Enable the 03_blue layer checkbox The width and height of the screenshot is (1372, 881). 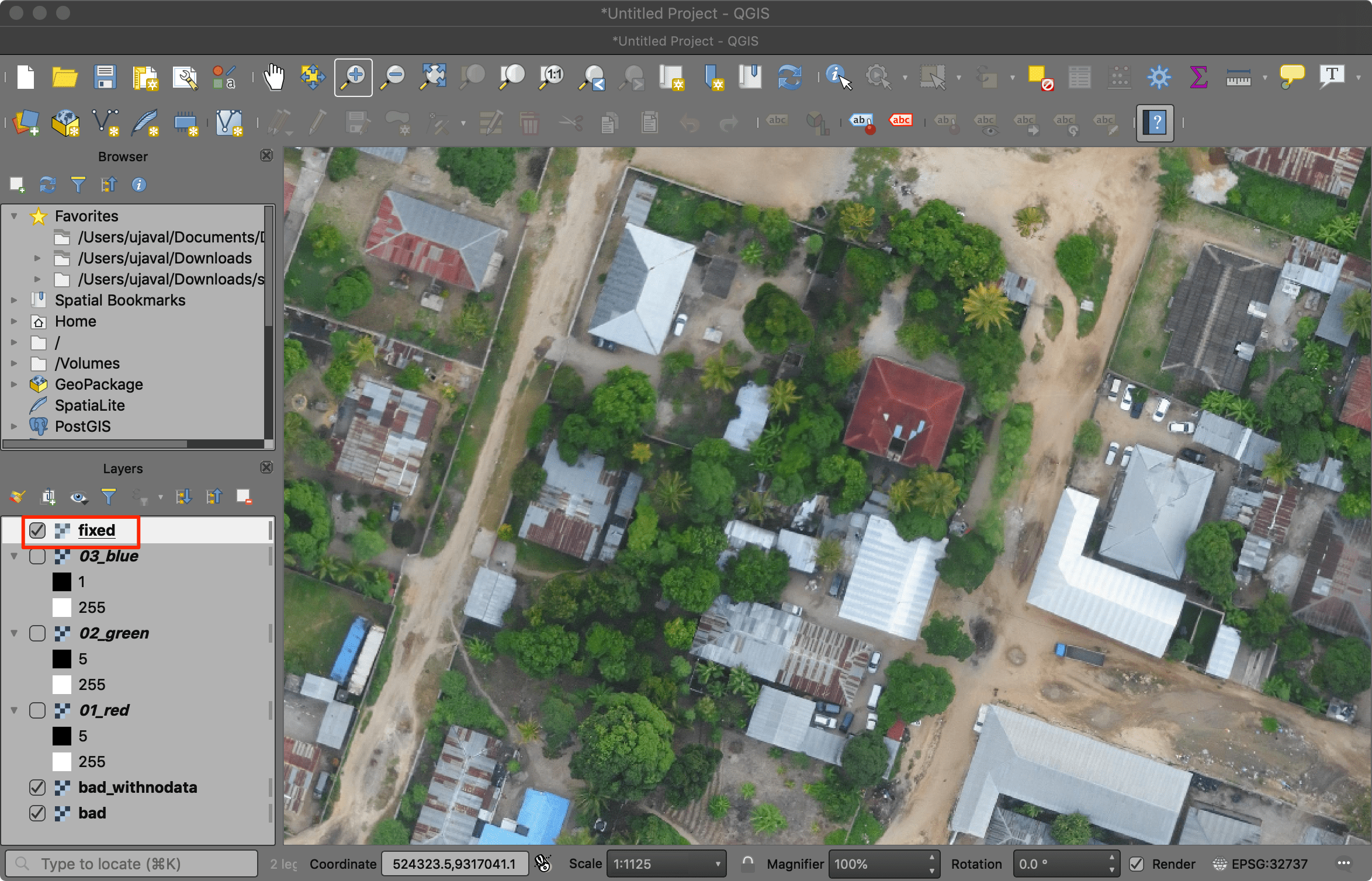[x=37, y=556]
